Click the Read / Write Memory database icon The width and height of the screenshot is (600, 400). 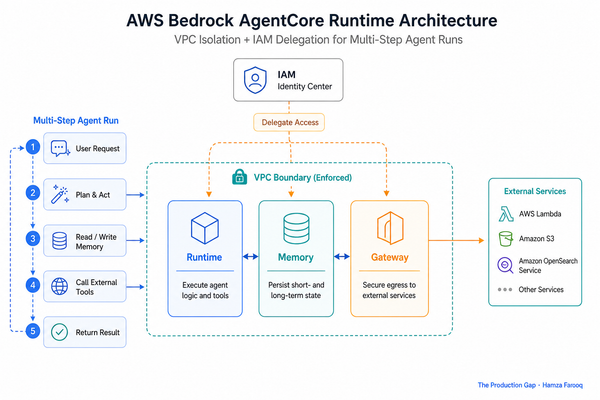point(60,241)
